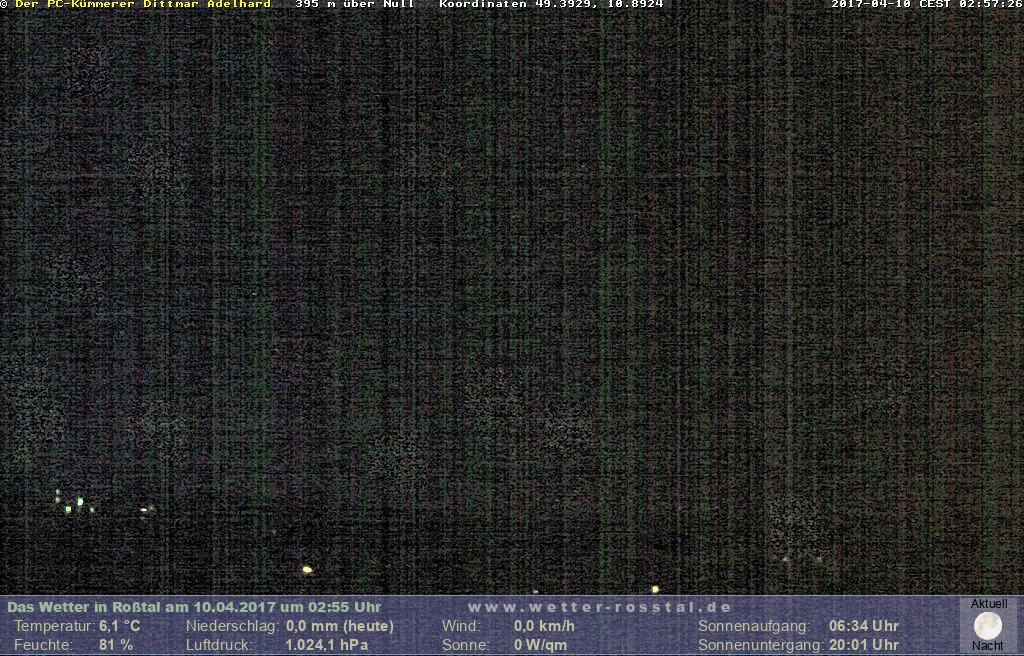Click the 'Nacht' label below the moon
Image resolution: width=1024 pixels, height=656 pixels.
pyautogui.click(x=987, y=646)
